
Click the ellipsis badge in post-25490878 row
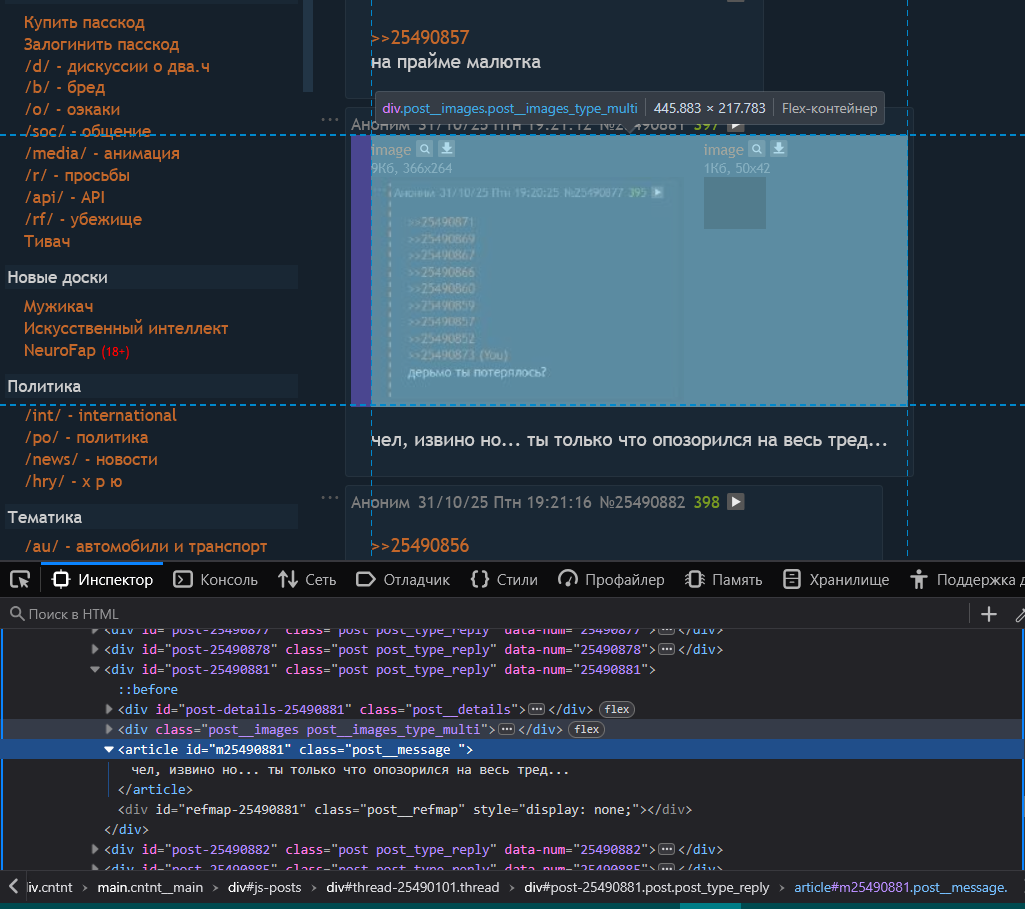[x=667, y=649]
